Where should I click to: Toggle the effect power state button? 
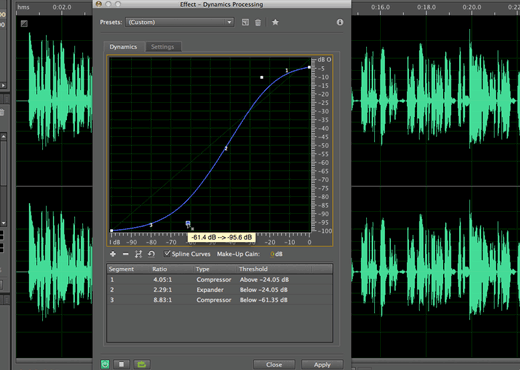click(x=105, y=364)
